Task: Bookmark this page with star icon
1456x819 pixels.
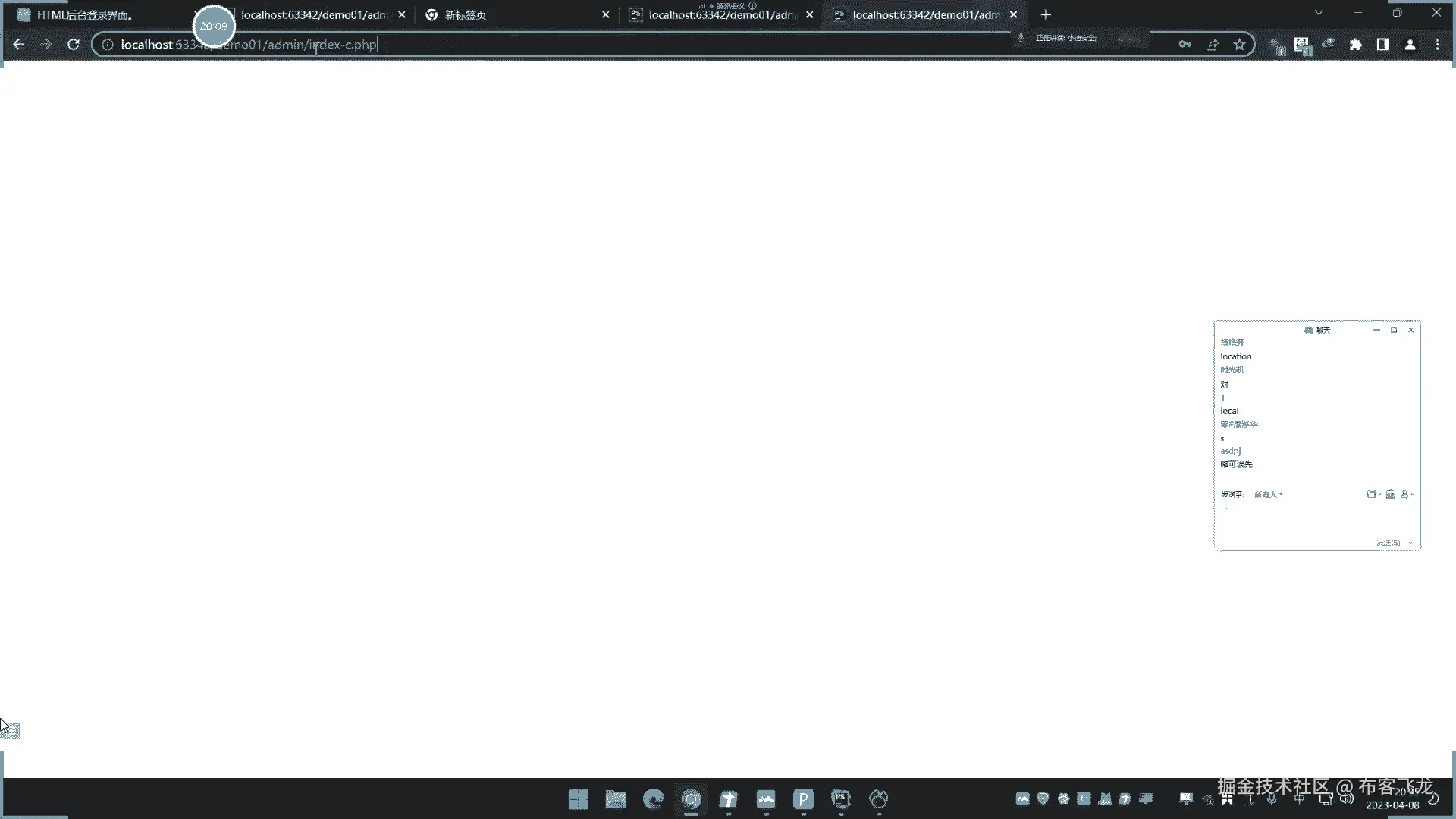Action: click(x=1239, y=45)
